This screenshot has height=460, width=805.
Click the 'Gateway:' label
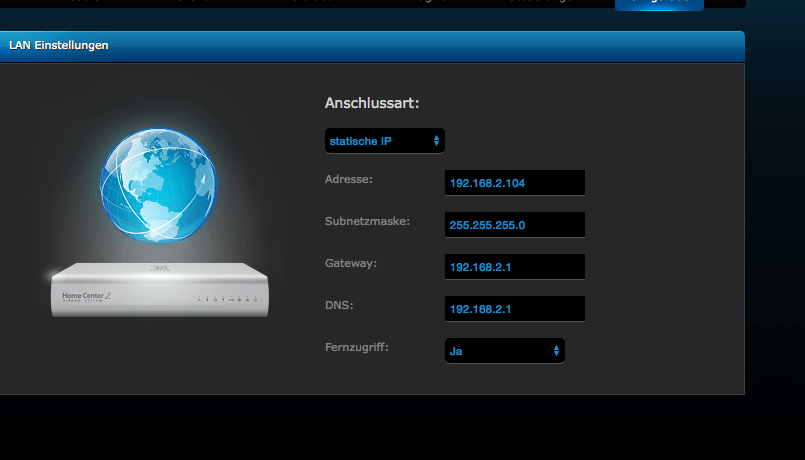point(350,263)
